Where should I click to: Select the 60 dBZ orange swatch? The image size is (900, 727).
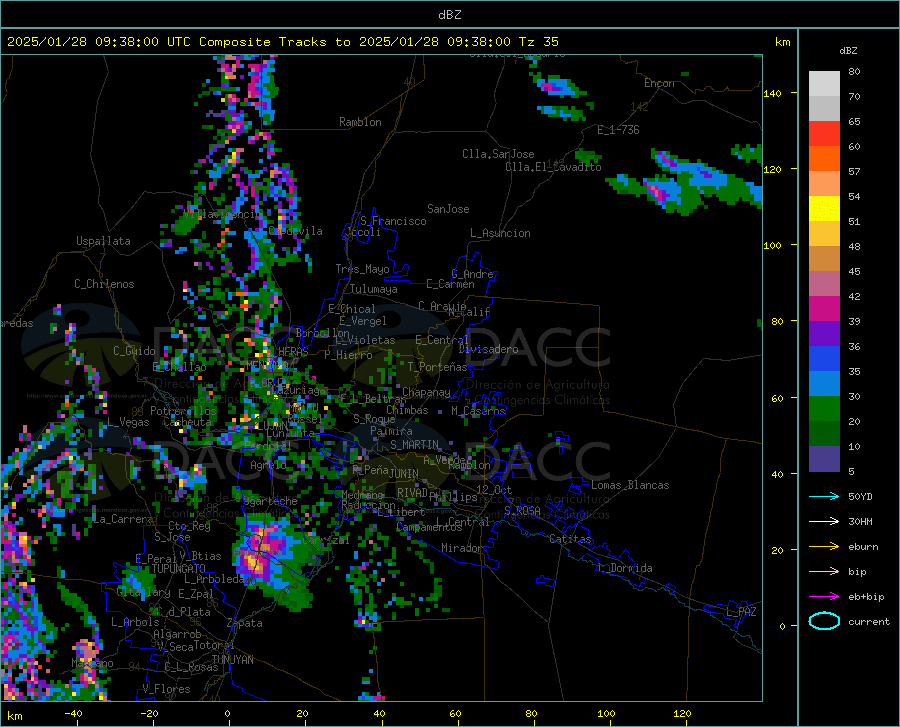[x=824, y=159]
